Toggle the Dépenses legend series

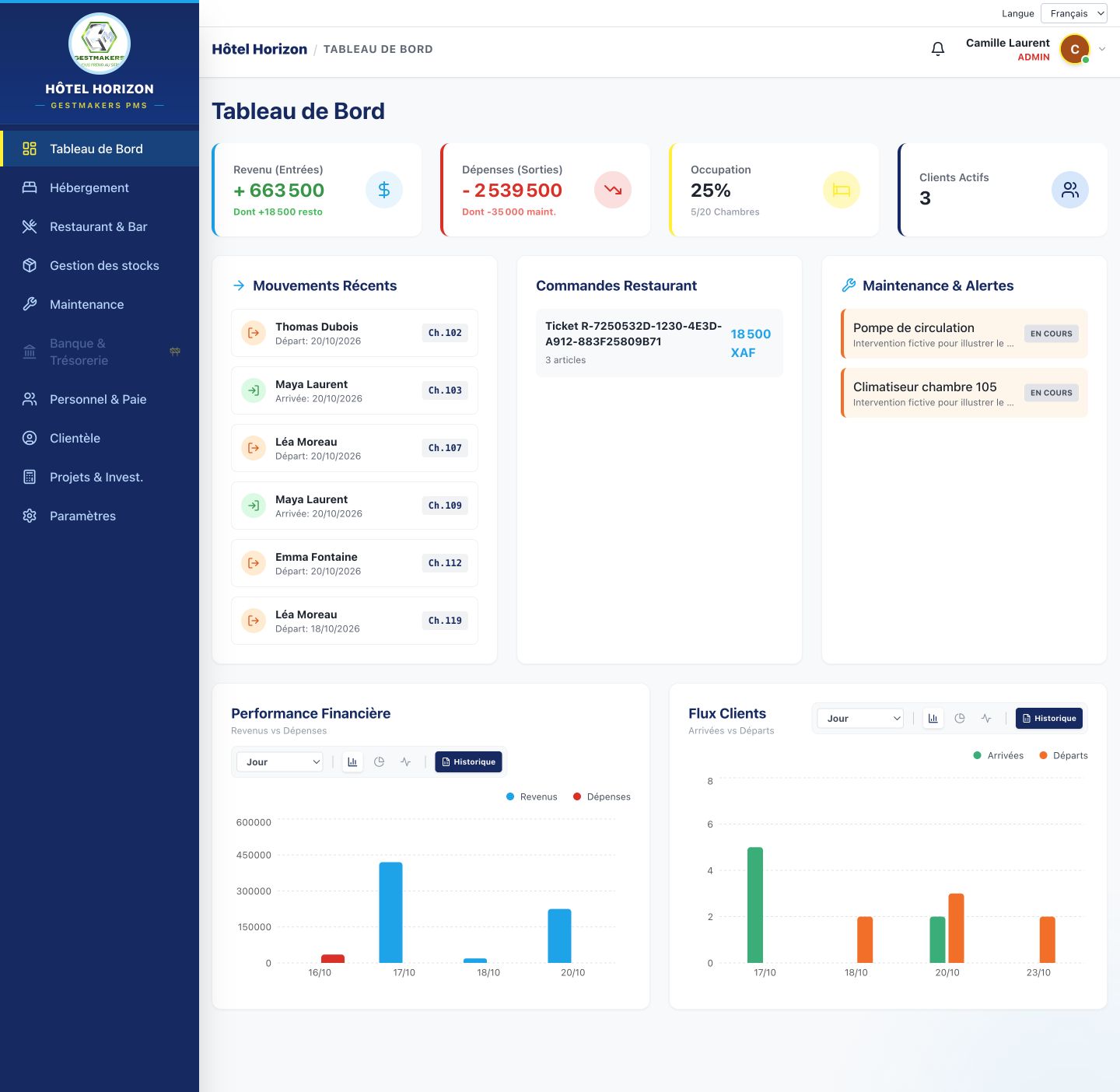602,796
